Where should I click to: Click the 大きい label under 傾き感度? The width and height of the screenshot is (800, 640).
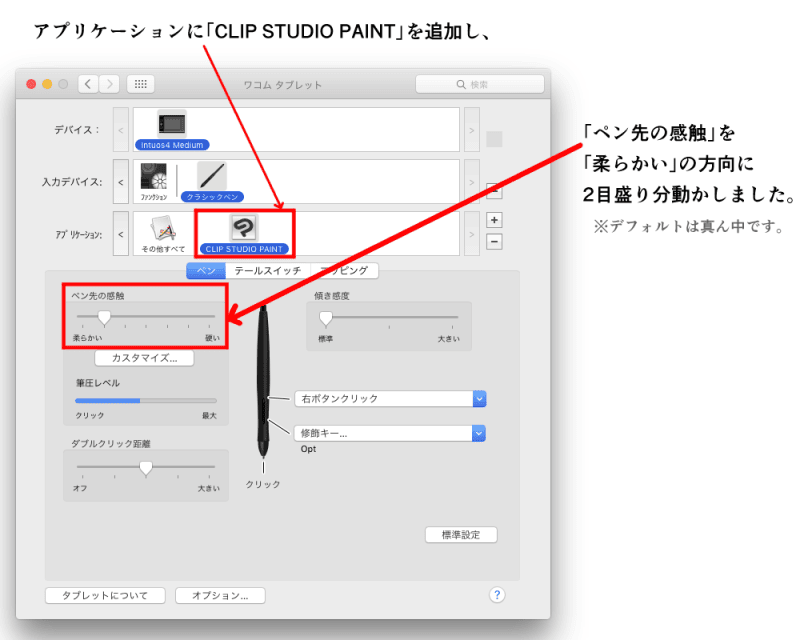click(x=448, y=338)
